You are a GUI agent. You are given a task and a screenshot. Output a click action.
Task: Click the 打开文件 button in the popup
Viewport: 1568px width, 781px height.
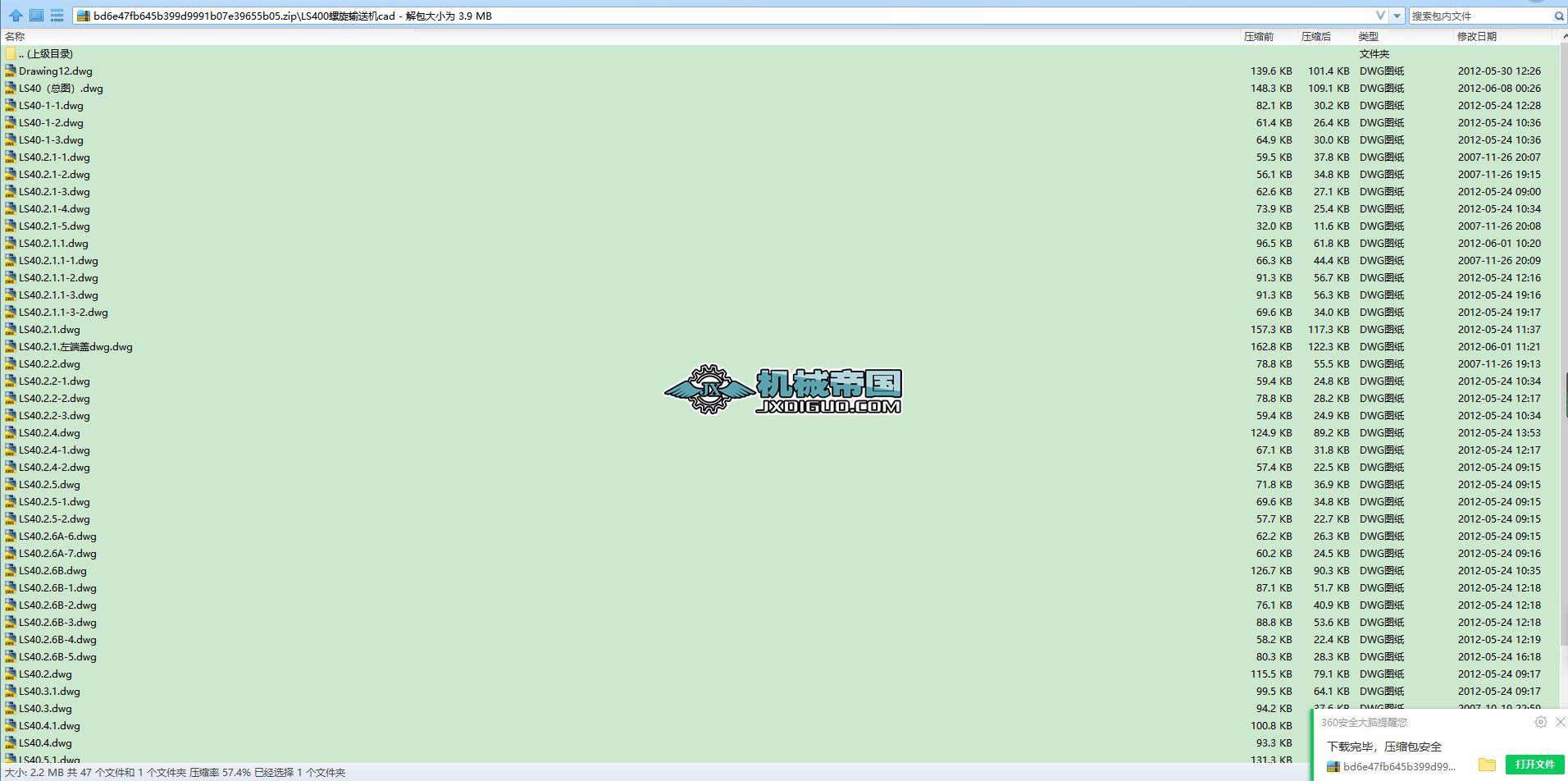pyautogui.click(x=1534, y=765)
